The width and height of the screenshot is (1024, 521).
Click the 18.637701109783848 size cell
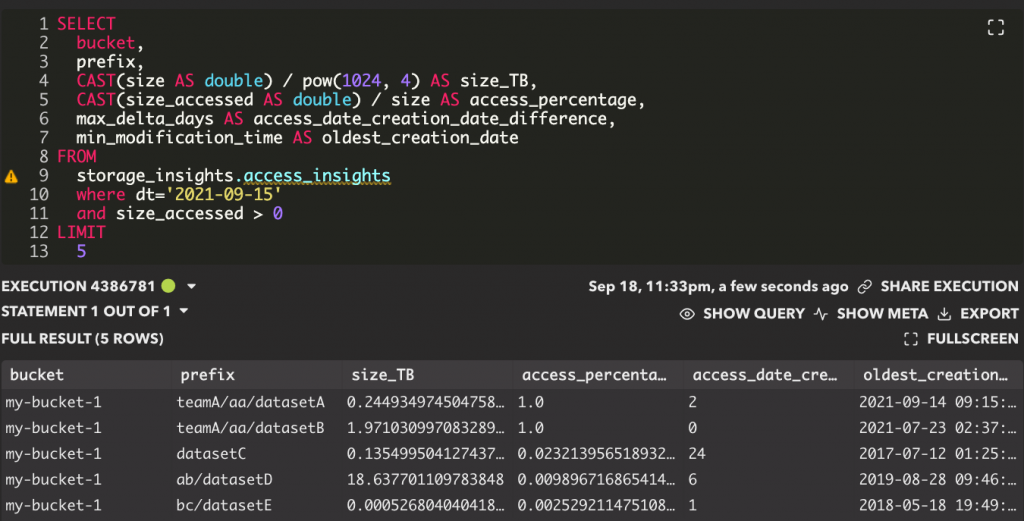(425, 479)
